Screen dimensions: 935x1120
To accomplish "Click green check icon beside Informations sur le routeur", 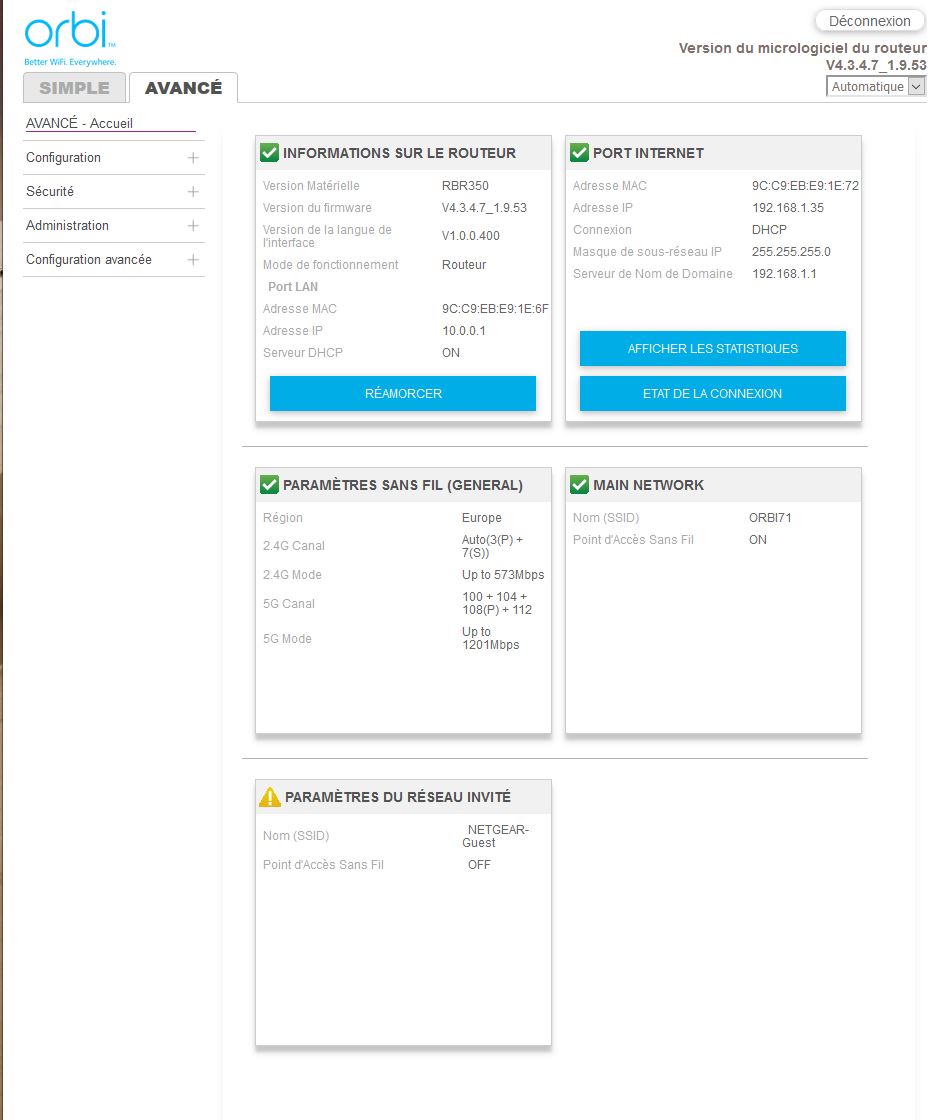I will coord(269,153).
